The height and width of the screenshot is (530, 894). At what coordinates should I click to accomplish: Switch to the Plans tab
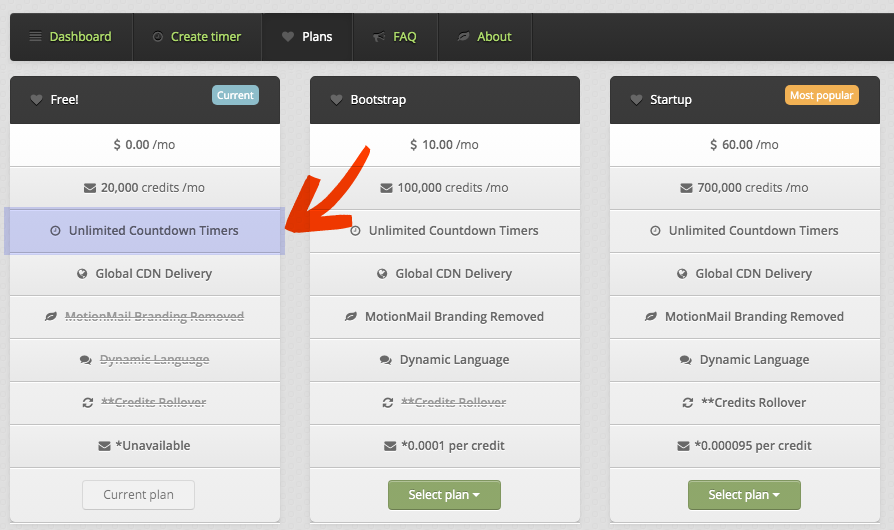tap(307, 37)
